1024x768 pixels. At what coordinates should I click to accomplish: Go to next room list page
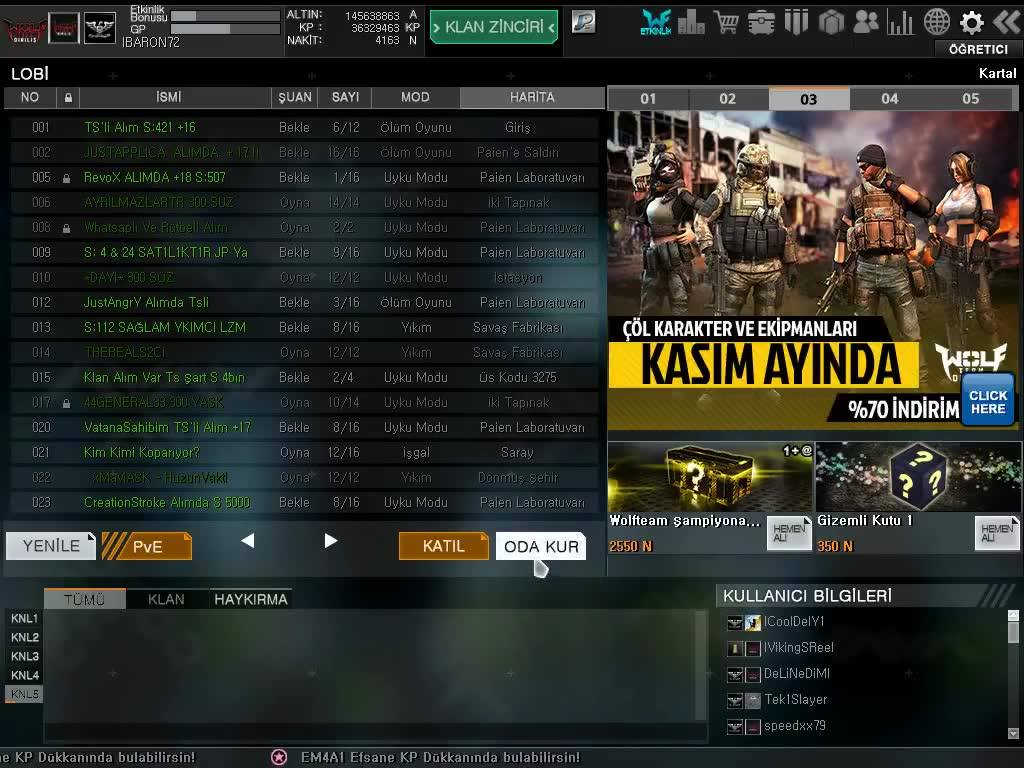(330, 541)
